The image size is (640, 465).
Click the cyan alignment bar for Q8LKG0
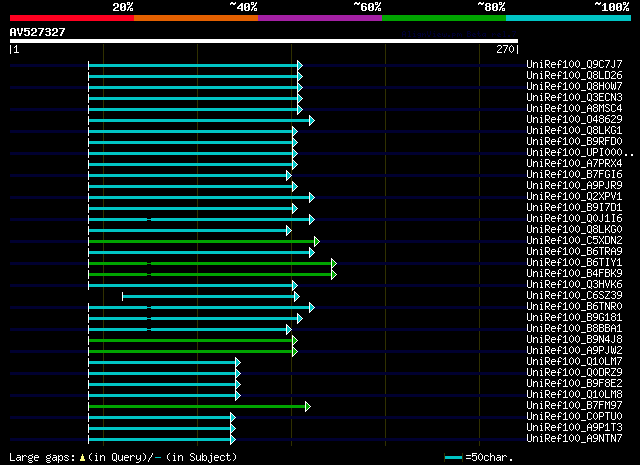click(x=187, y=231)
